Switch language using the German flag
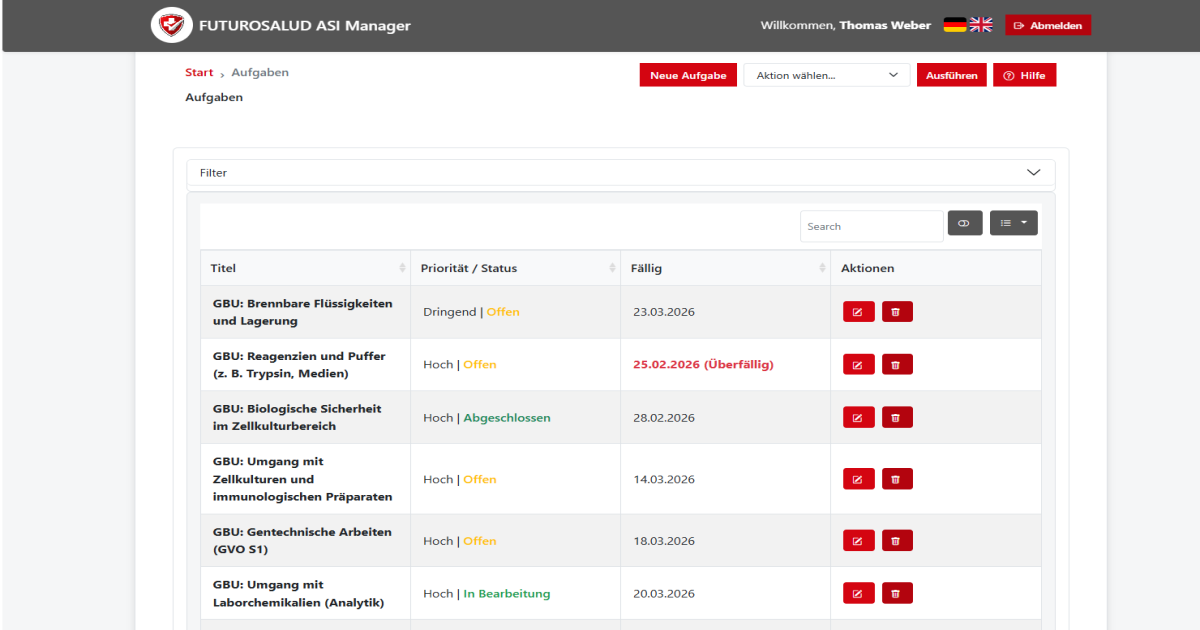The image size is (1200, 630). click(x=954, y=24)
